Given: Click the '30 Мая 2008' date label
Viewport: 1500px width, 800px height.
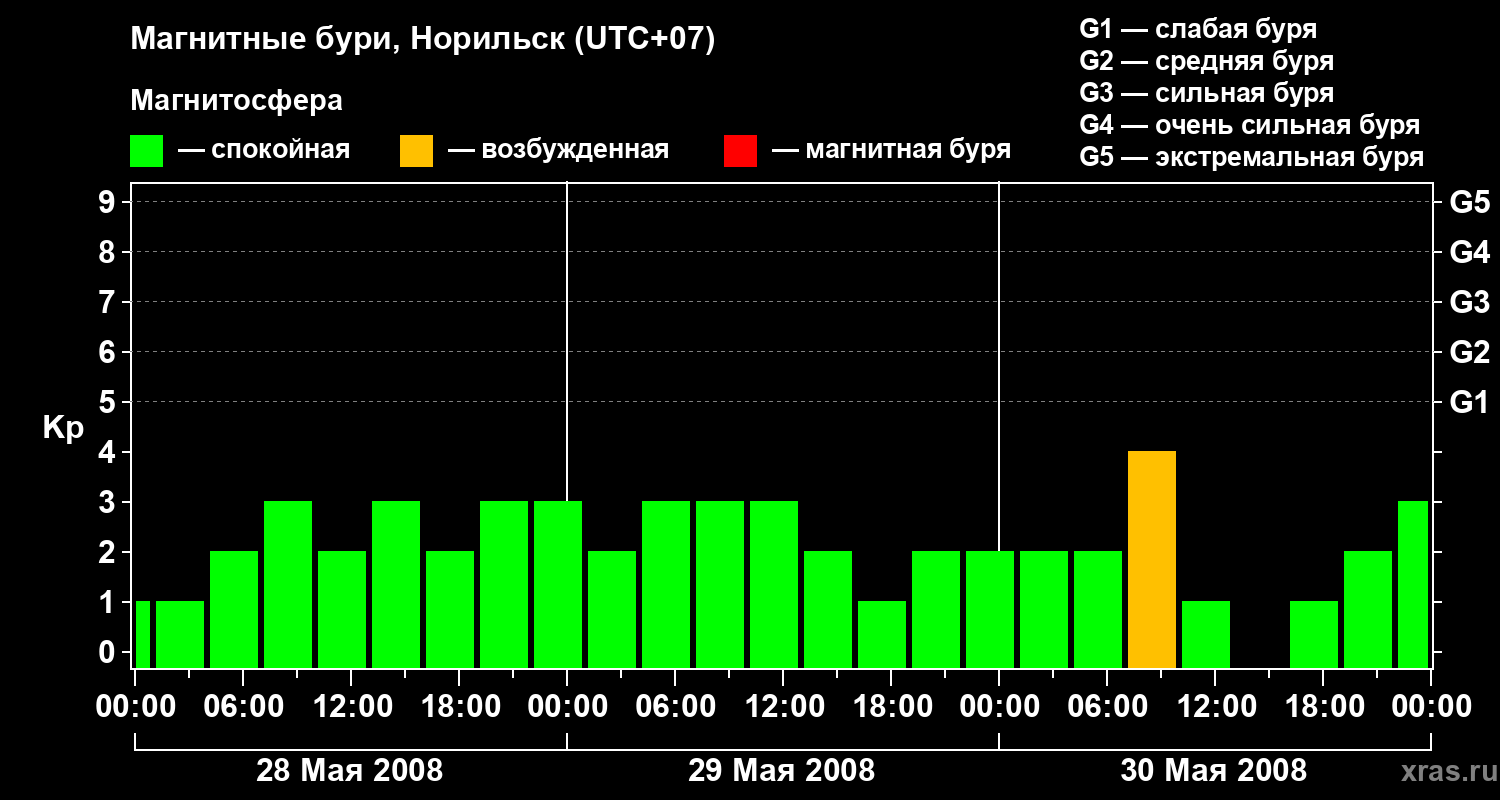Looking at the screenshot, I should [x=1213, y=771].
